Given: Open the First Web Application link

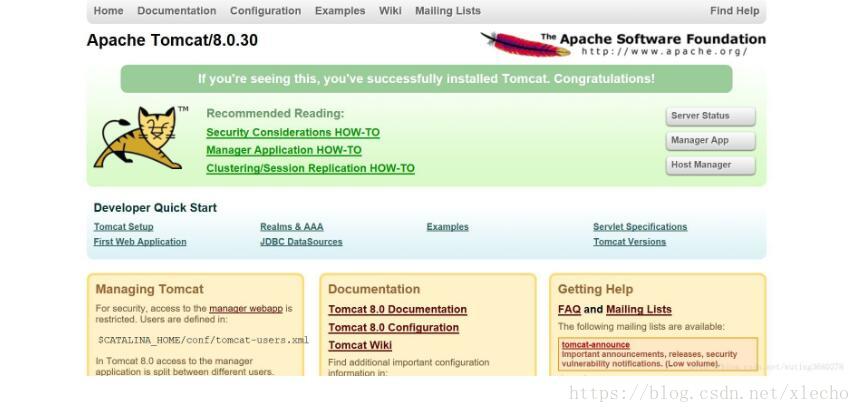Looking at the screenshot, I should point(140,242).
